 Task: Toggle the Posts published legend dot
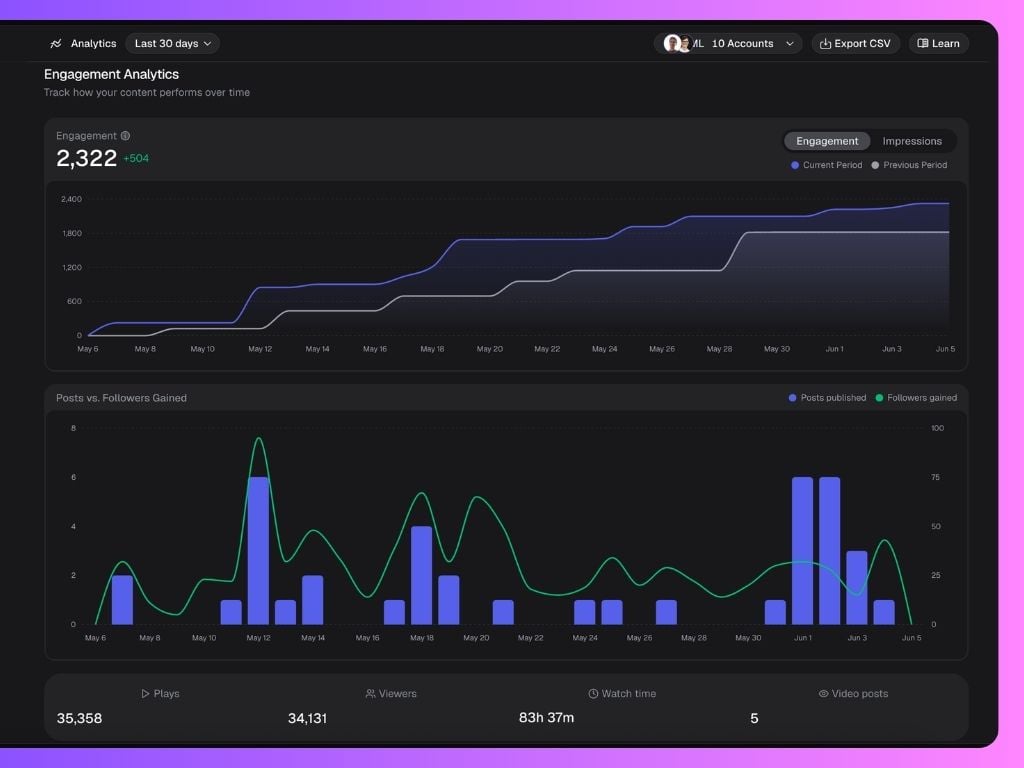point(792,398)
